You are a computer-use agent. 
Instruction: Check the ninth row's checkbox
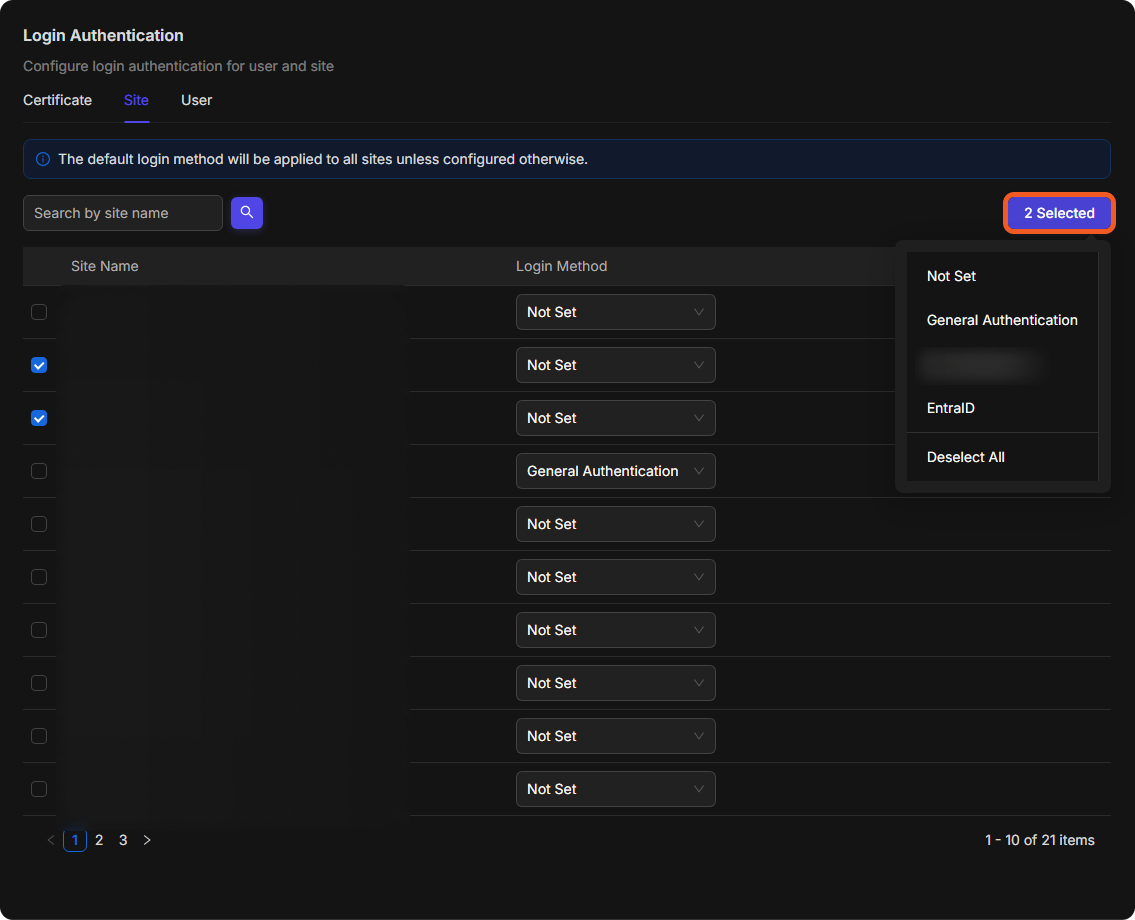click(x=39, y=736)
